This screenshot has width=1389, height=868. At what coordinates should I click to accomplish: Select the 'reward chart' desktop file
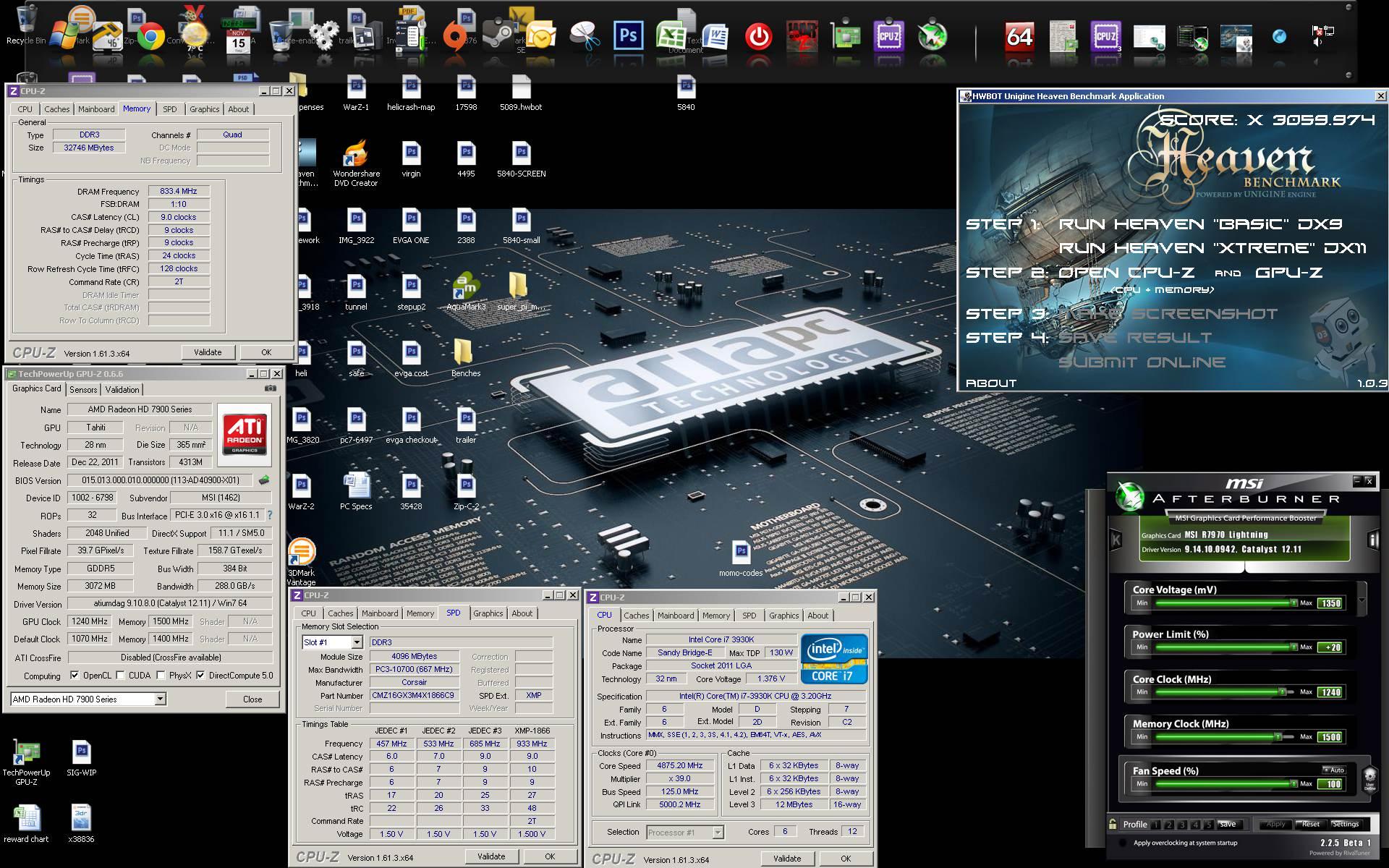(27, 823)
